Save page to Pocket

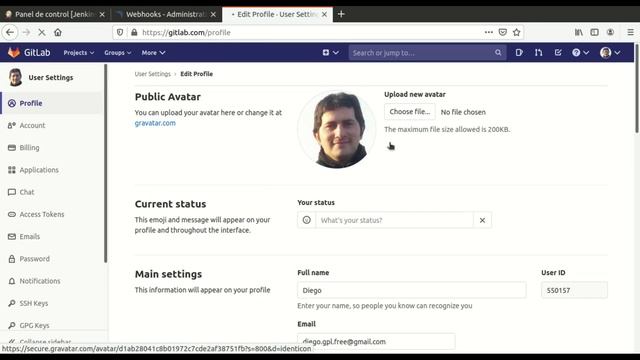pos(503,32)
